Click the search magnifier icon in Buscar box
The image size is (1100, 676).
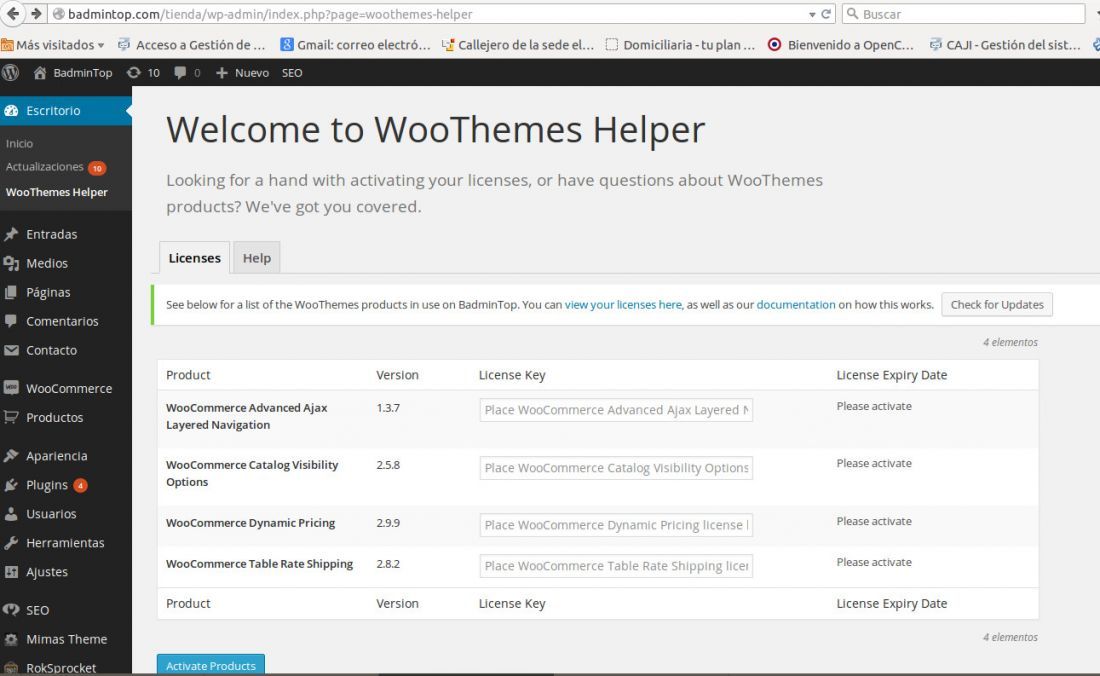click(852, 14)
